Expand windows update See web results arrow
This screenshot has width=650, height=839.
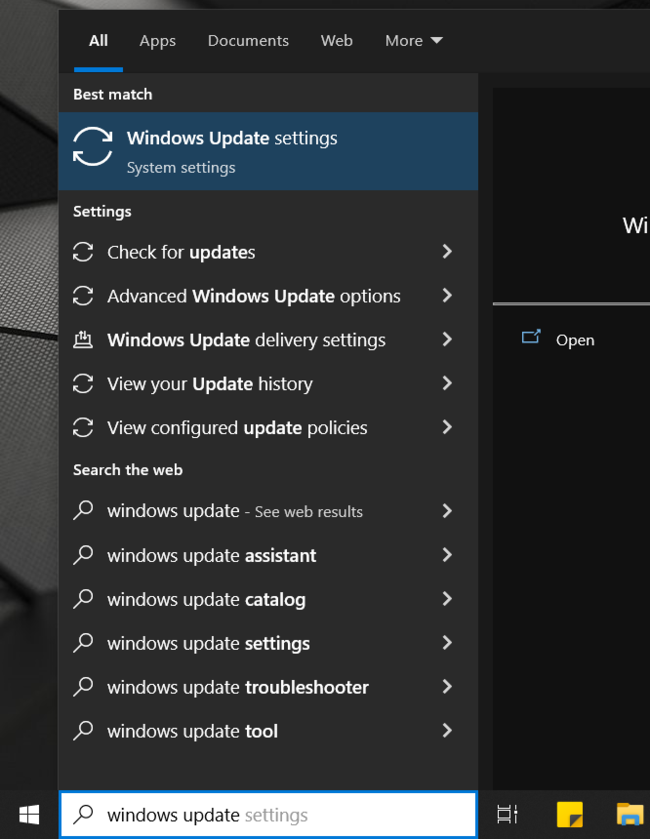point(447,511)
